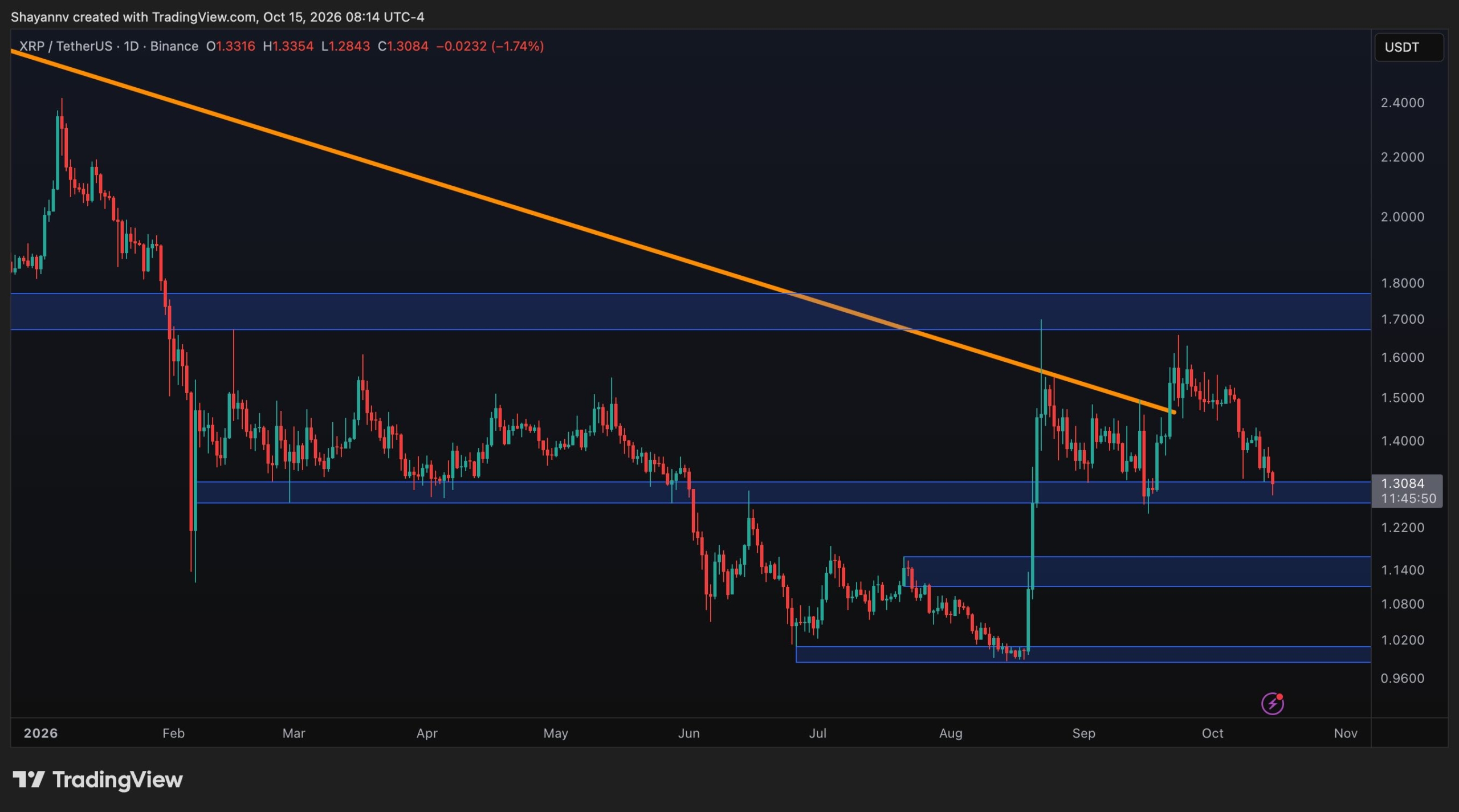Screen dimensions: 1459x812
Task: Click the Binance exchange label
Action: pos(174,46)
